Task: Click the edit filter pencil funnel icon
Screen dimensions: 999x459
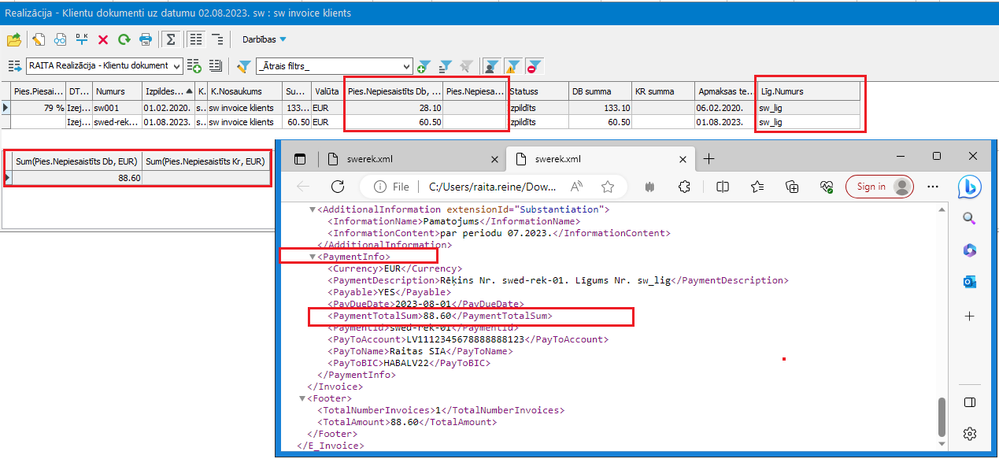Action: 243,66
